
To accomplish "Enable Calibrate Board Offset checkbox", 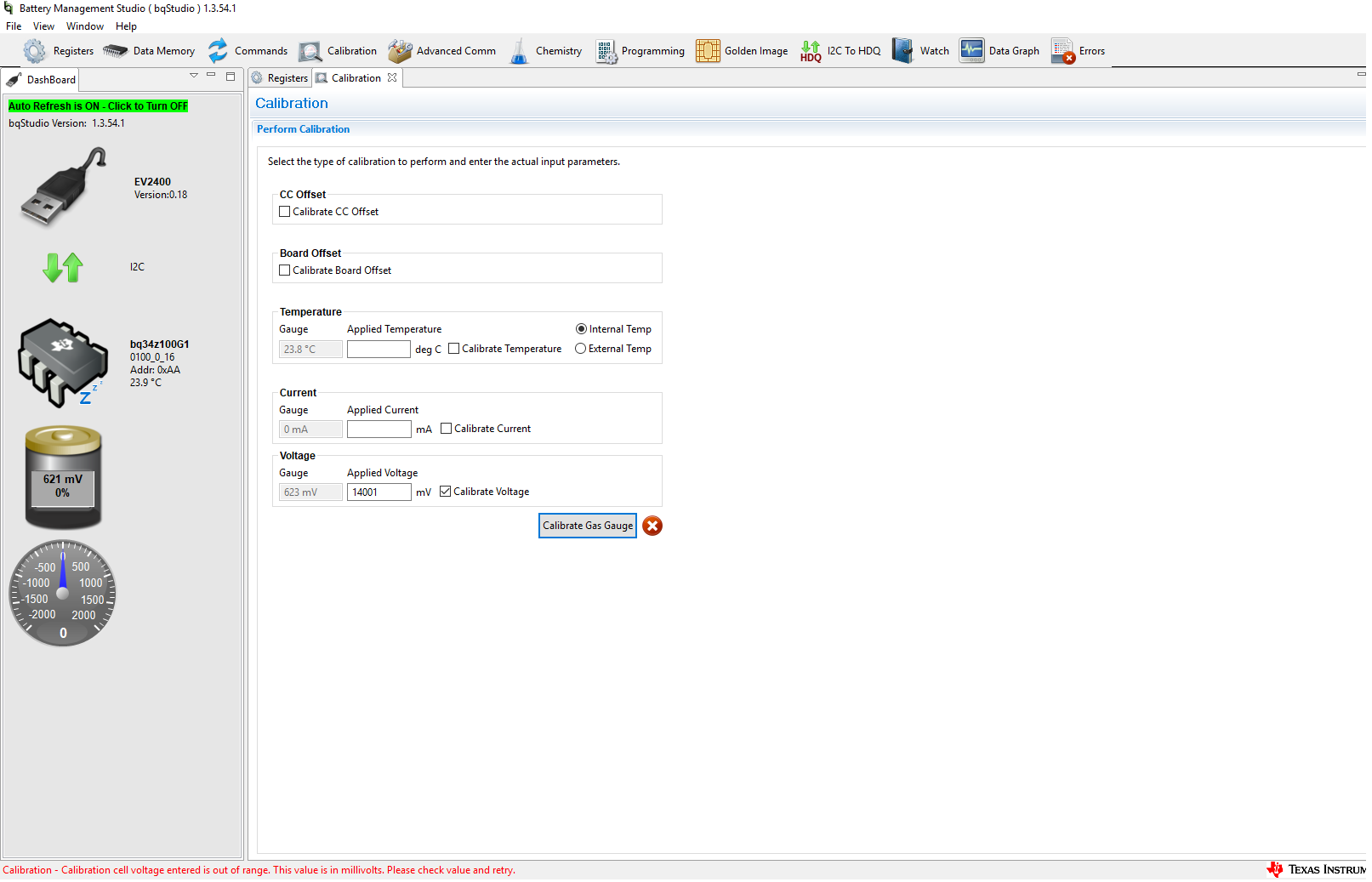I will coord(285,270).
